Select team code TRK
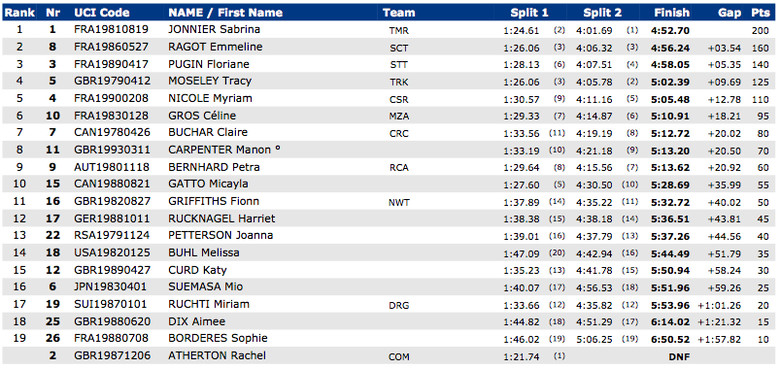This screenshot has height=369, width=780. [x=399, y=83]
